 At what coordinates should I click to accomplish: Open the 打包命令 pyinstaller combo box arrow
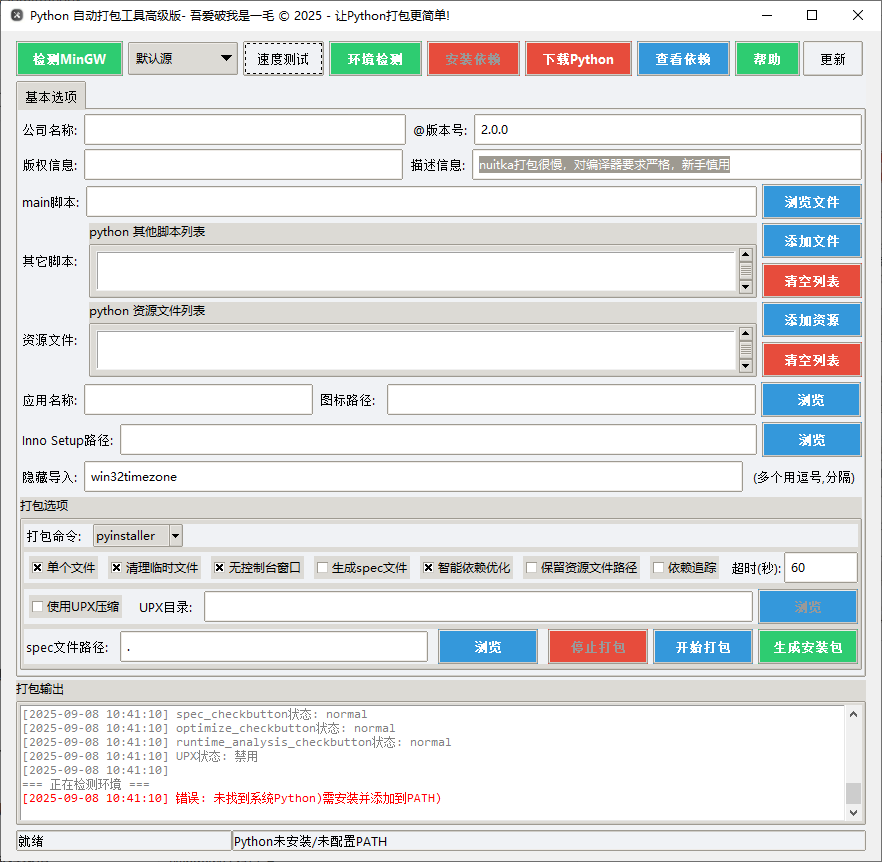click(176, 536)
